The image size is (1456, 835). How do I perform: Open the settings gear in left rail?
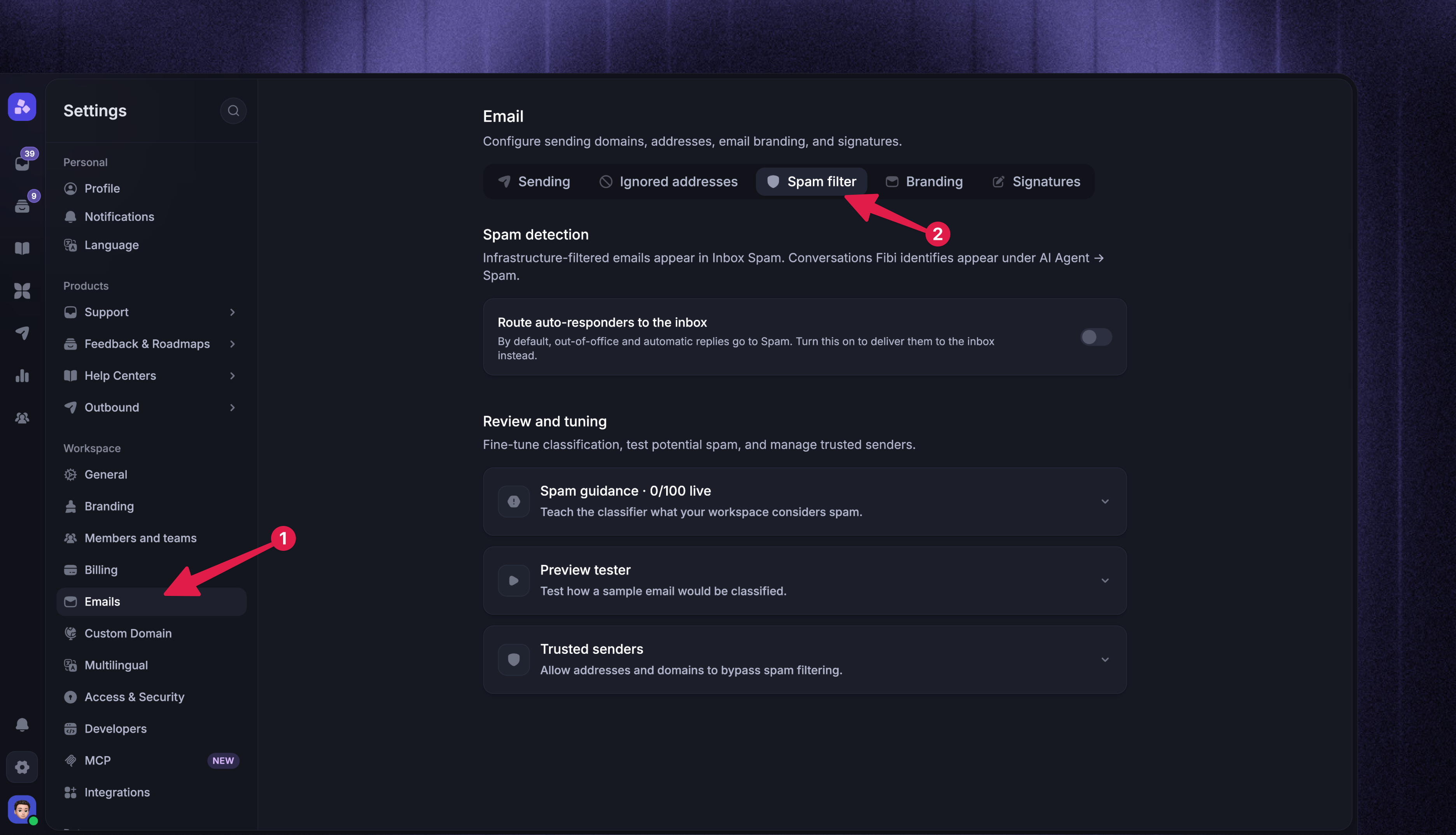(x=23, y=767)
